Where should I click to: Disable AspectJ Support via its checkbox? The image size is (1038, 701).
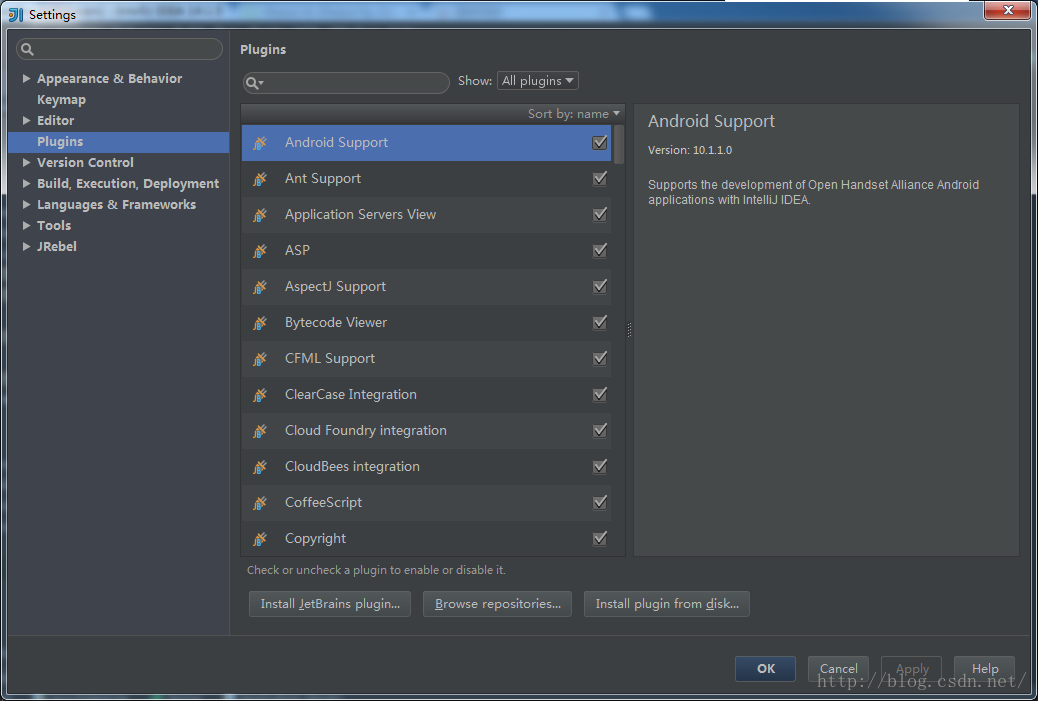click(x=600, y=286)
